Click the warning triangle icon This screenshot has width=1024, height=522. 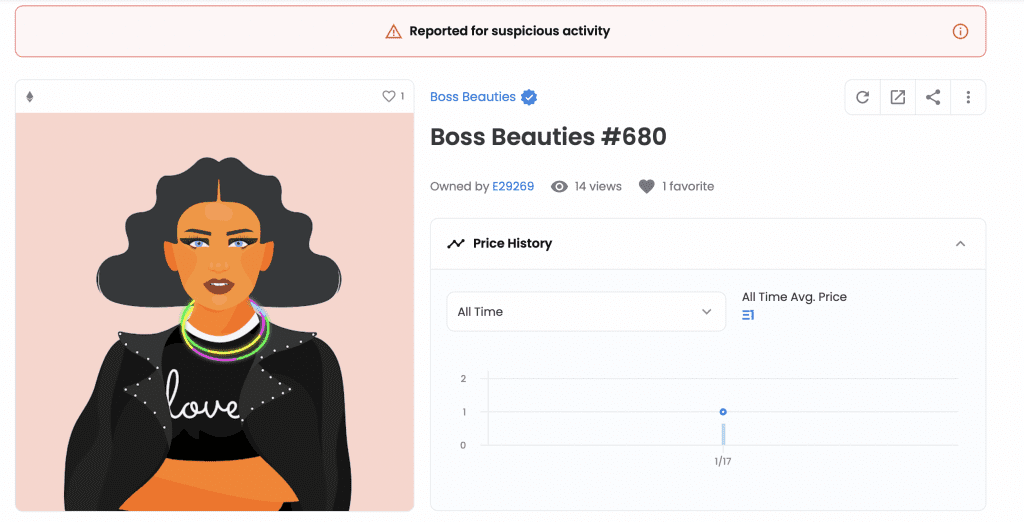coord(394,31)
